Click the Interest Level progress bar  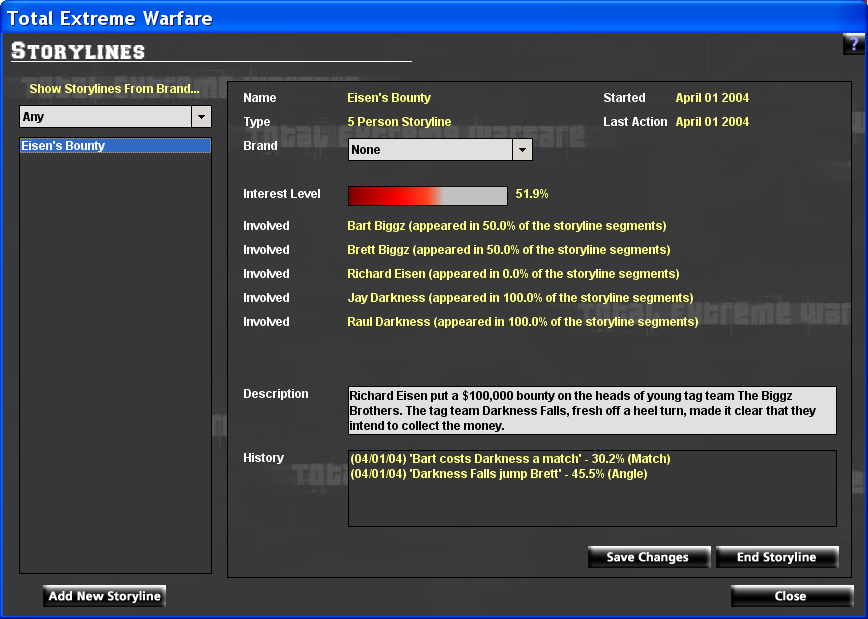pos(427,195)
